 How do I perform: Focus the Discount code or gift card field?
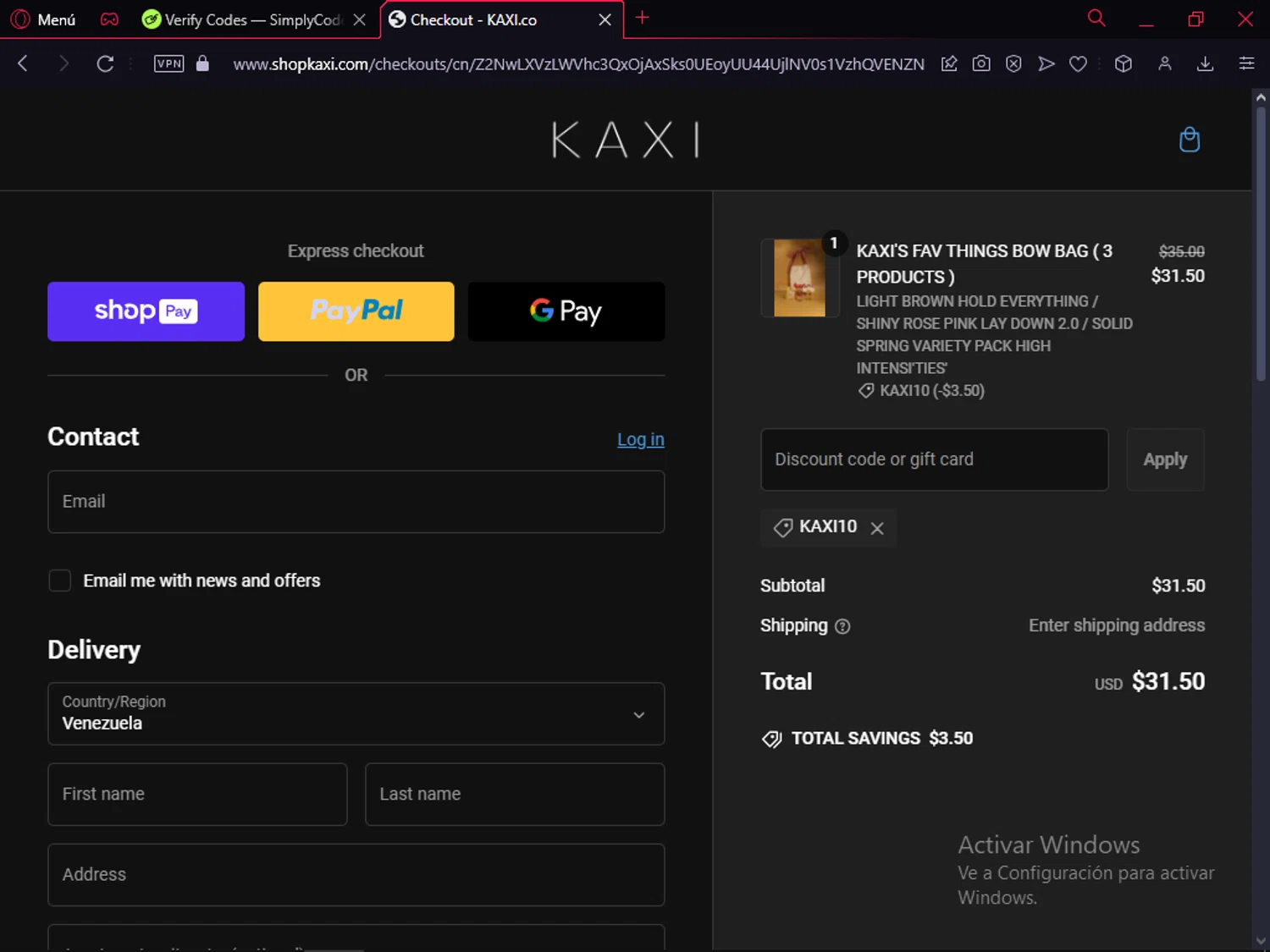(935, 459)
